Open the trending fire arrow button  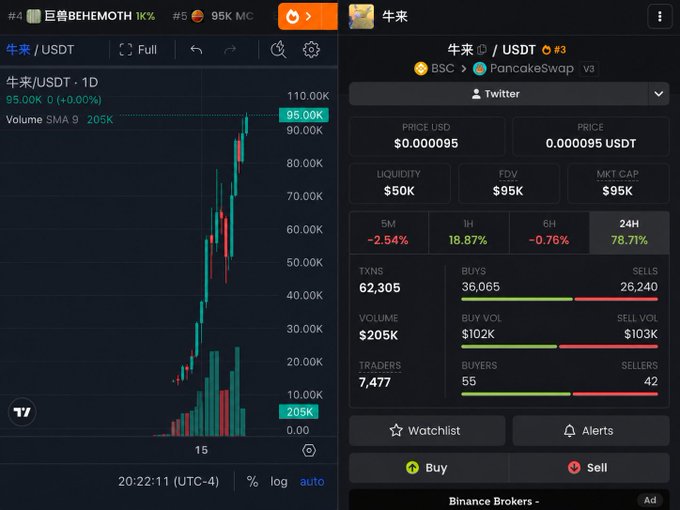tap(307, 16)
